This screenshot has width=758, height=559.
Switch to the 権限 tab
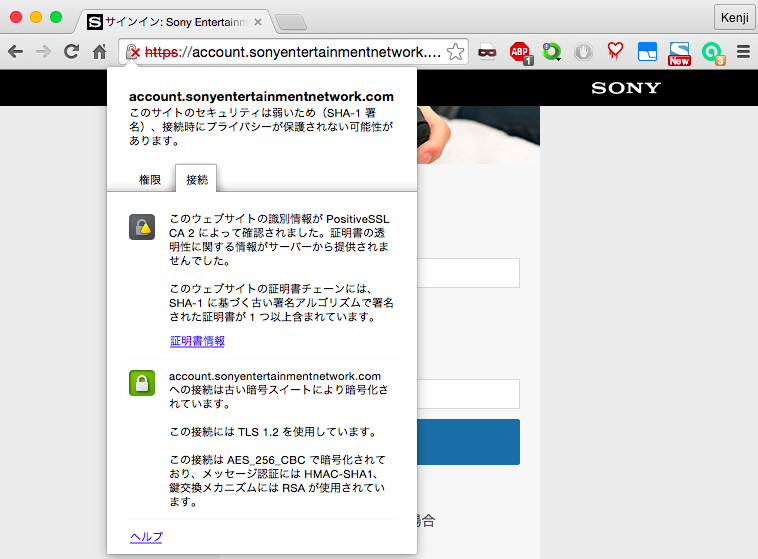150,180
